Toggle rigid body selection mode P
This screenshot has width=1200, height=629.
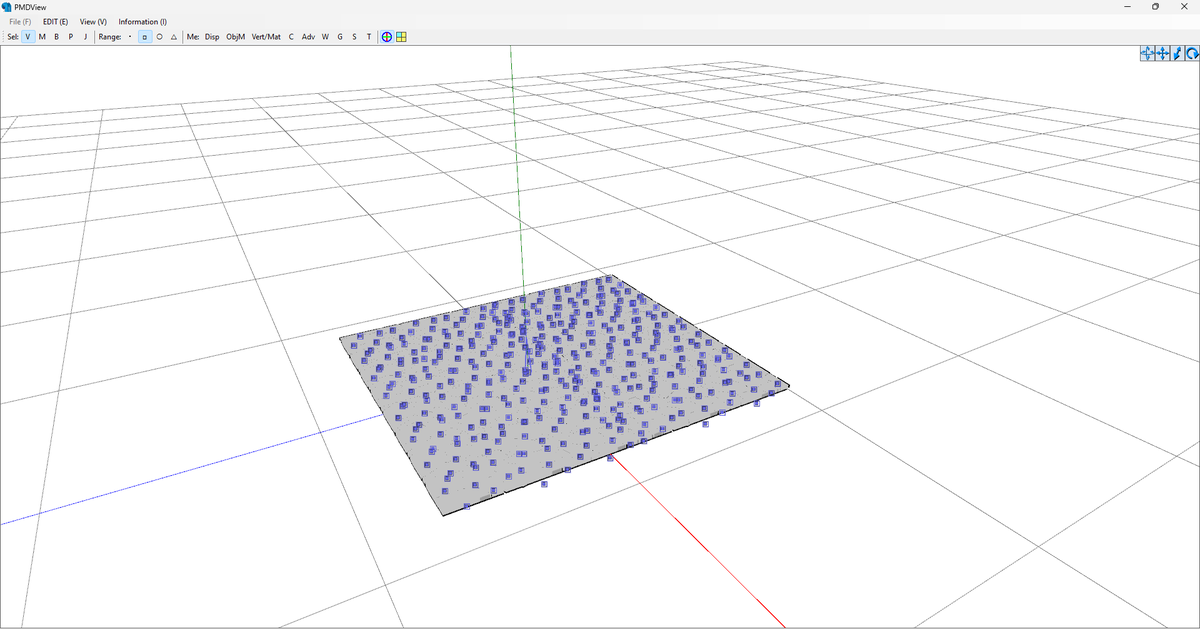71,37
